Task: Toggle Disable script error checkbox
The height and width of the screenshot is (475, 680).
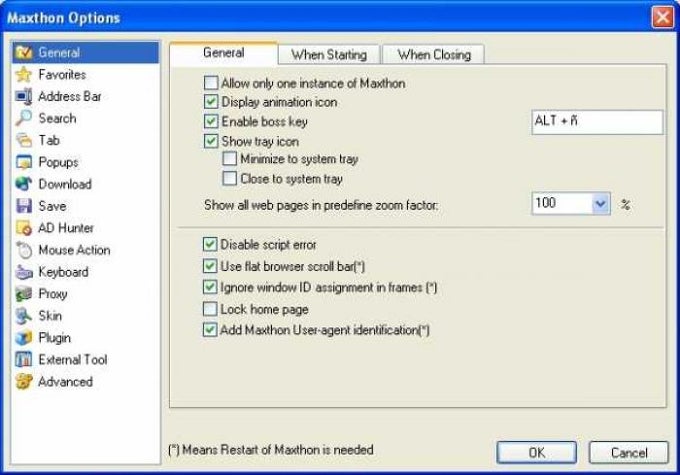Action: pyautogui.click(x=210, y=244)
